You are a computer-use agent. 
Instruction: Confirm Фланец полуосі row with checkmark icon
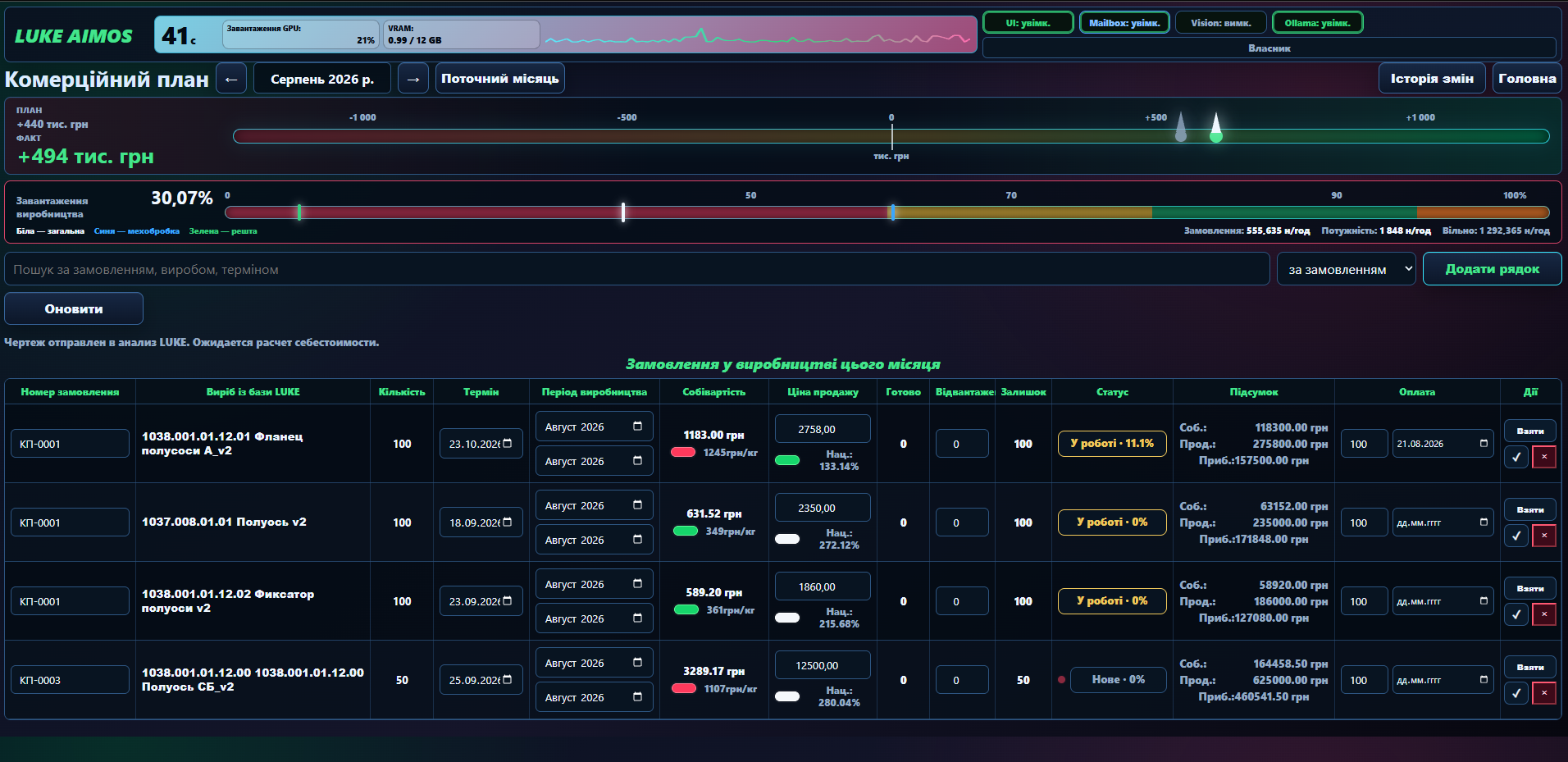click(1516, 457)
